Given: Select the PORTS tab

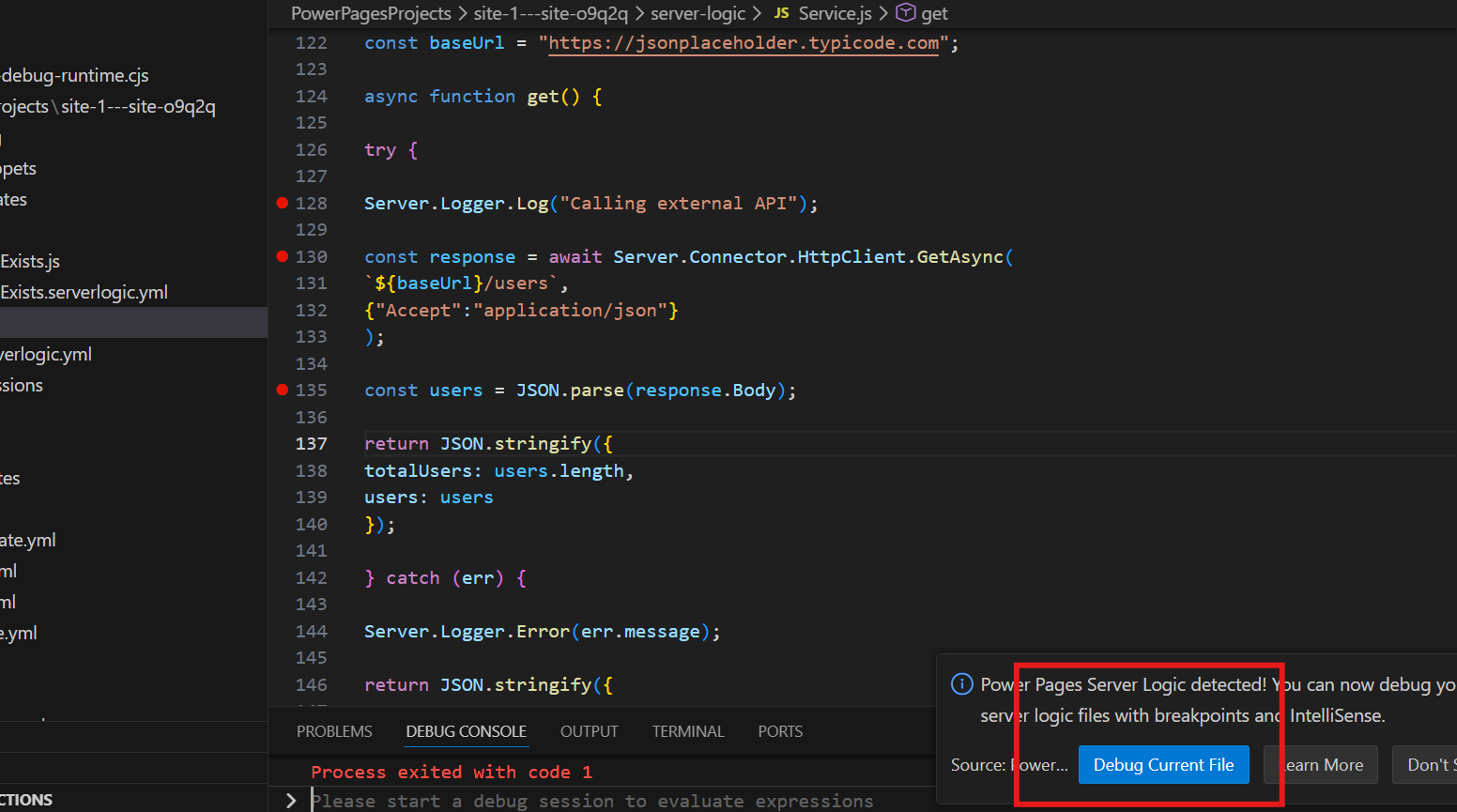Looking at the screenshot, I should tap(780, 731).
